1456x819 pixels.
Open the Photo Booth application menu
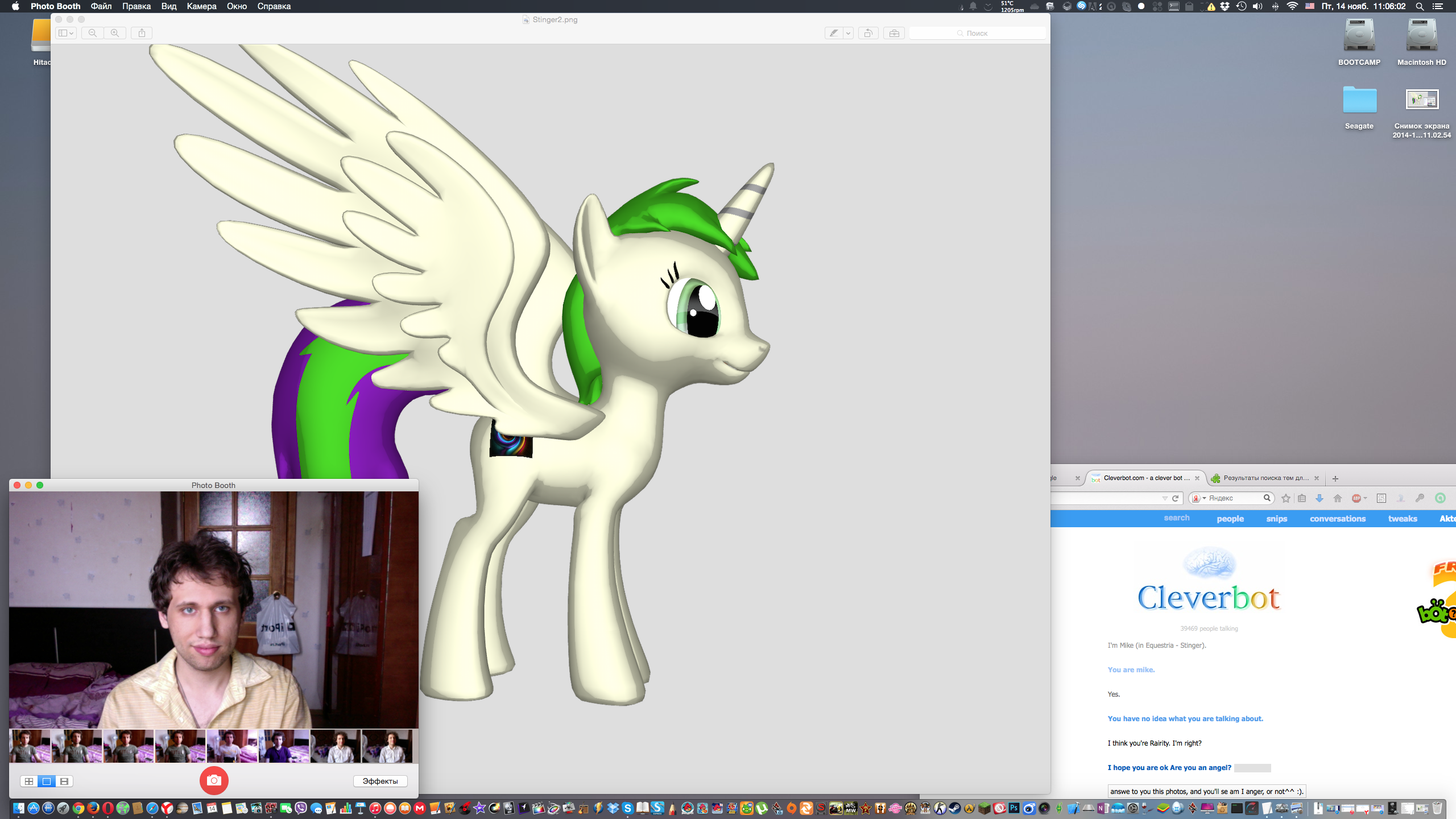coord(55,6)
